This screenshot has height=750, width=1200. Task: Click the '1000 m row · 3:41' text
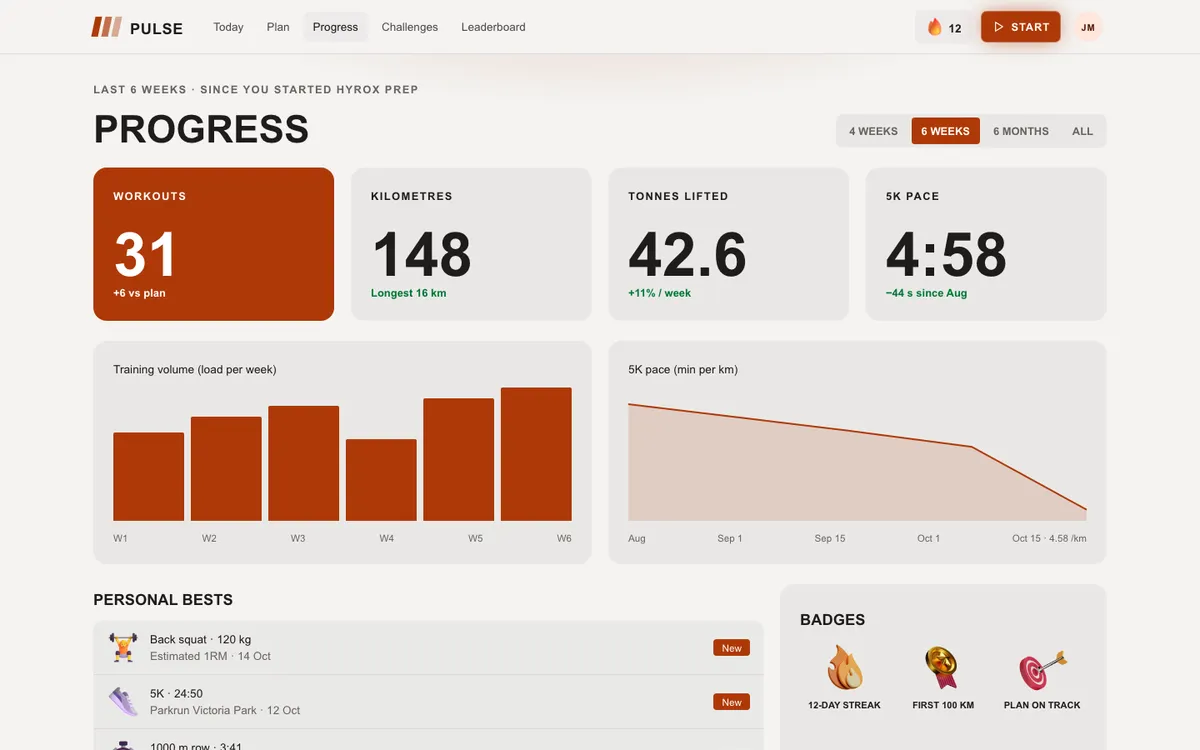point(196,745)
